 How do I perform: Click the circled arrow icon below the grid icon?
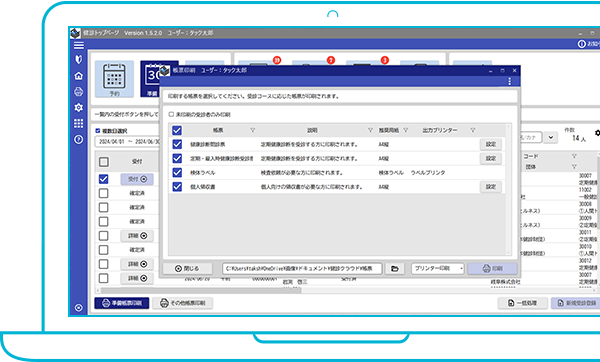[78, 139]
